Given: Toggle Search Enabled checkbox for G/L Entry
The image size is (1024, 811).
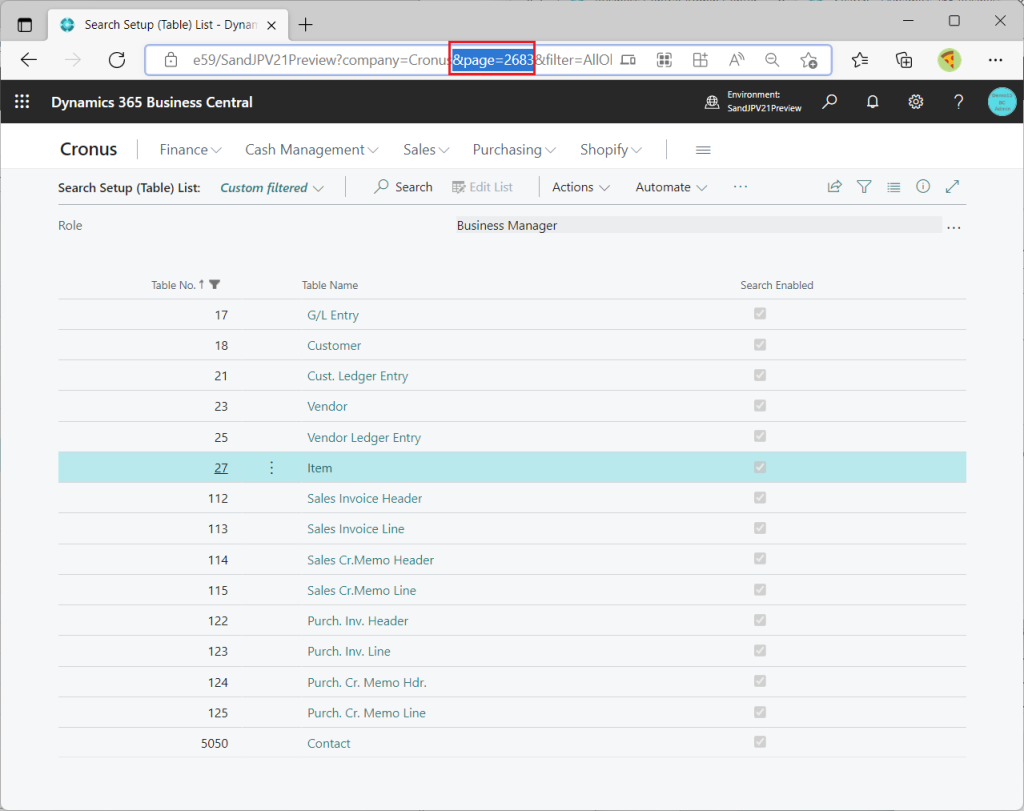Looking at the screenshot, I should (760, 314).
